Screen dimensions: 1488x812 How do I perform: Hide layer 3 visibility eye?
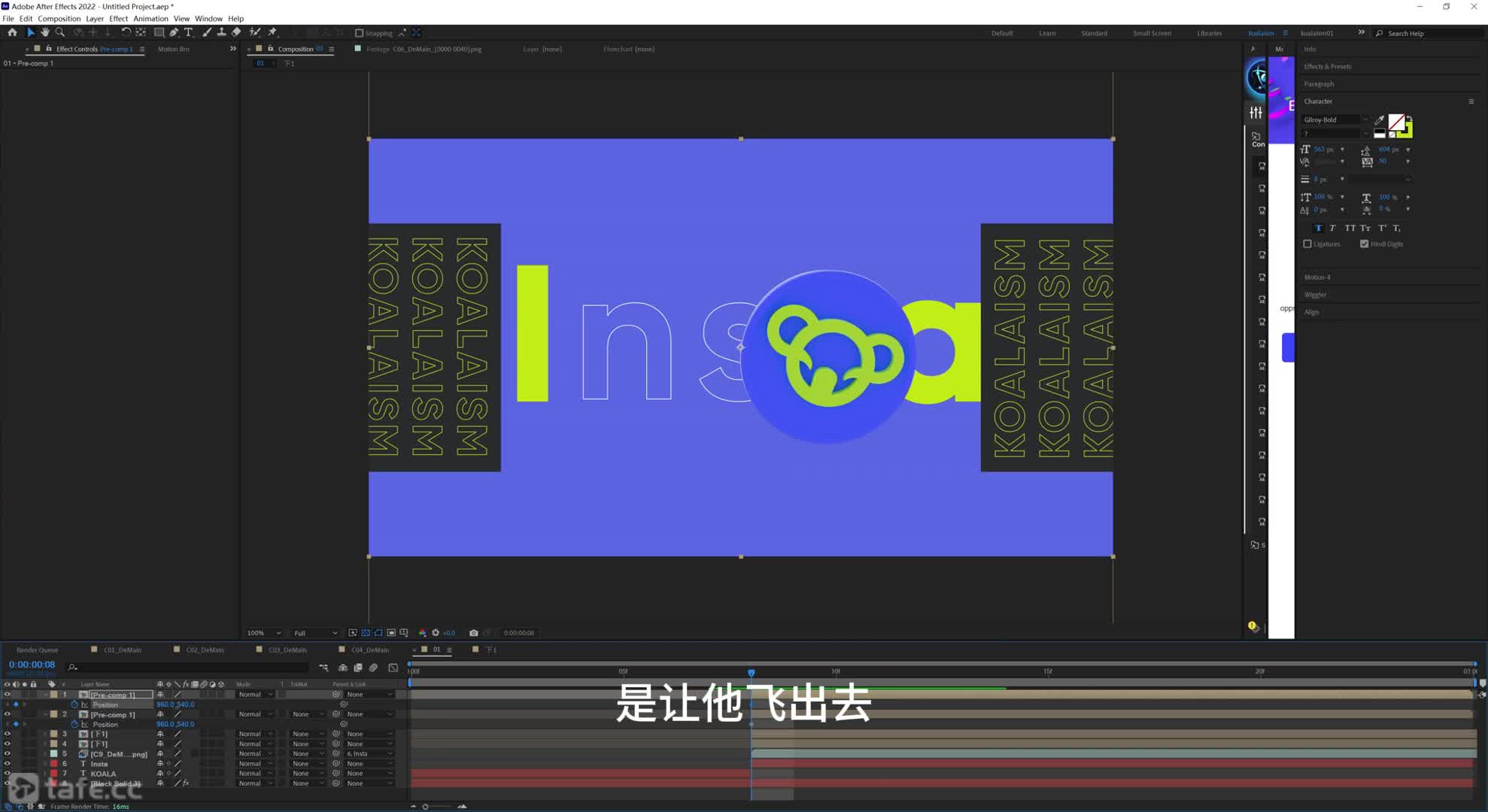click(7, 734)
